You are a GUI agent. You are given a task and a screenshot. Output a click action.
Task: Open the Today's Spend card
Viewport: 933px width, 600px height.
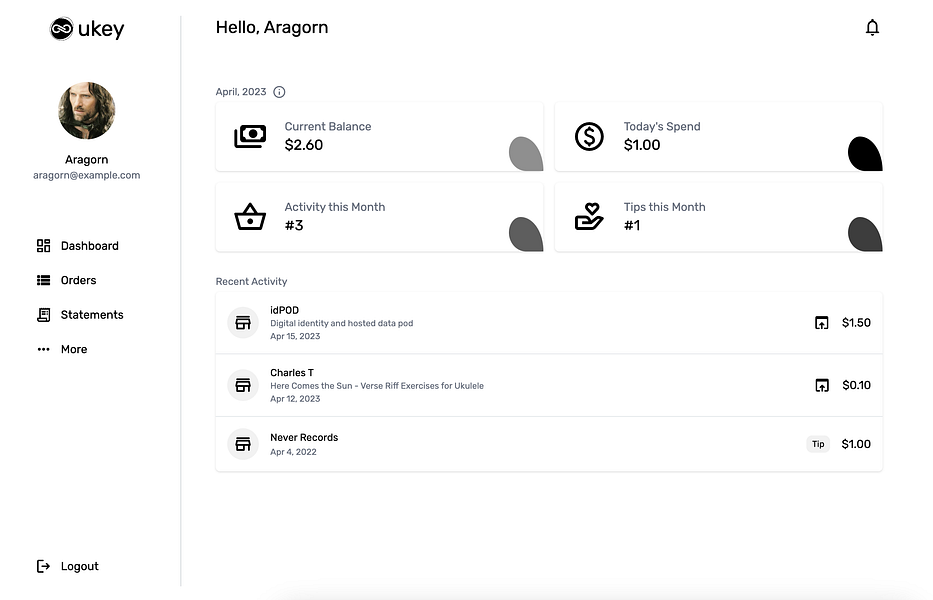point(719,136)
